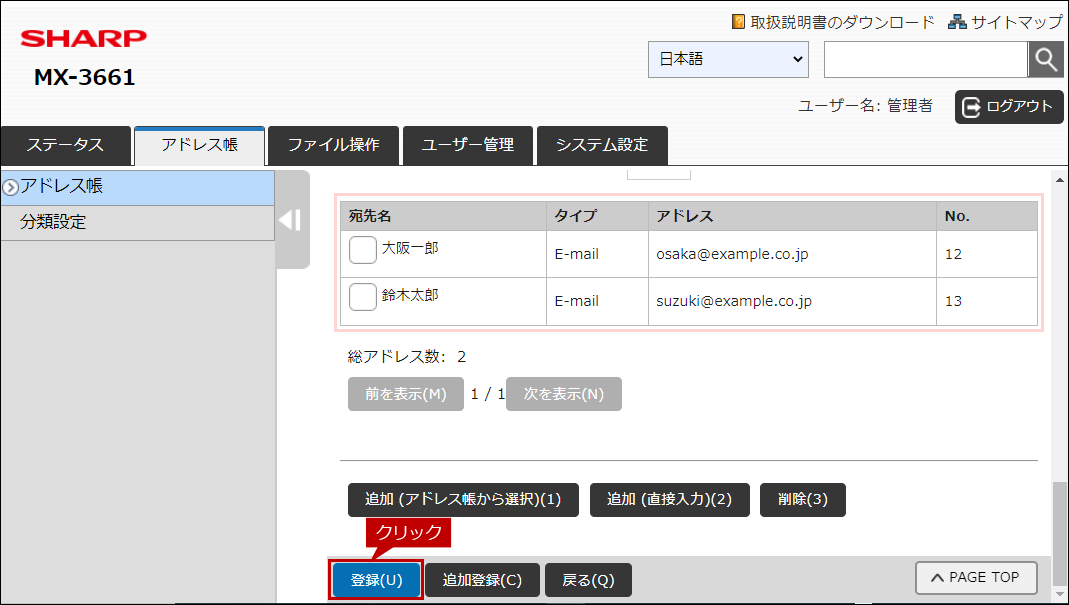
Task: Click the sitemap icon
Action: click(x=957, y=22)
